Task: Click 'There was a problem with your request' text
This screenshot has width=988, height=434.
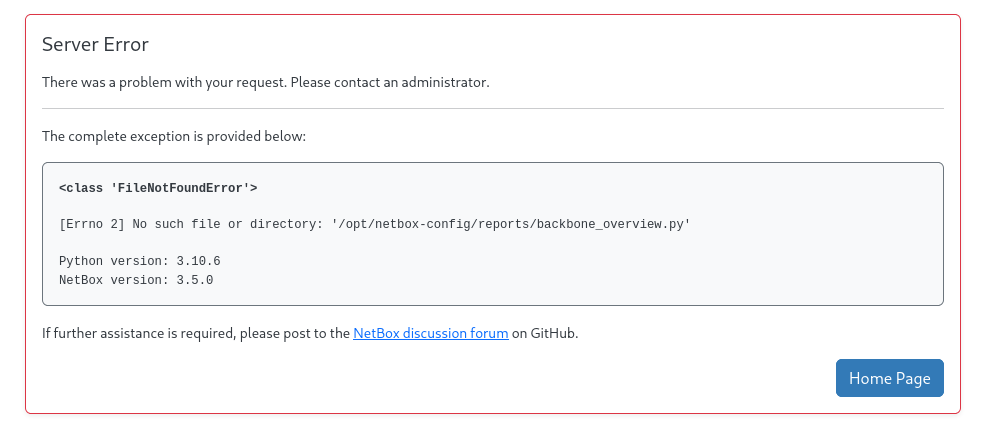Action: [266, 83]
